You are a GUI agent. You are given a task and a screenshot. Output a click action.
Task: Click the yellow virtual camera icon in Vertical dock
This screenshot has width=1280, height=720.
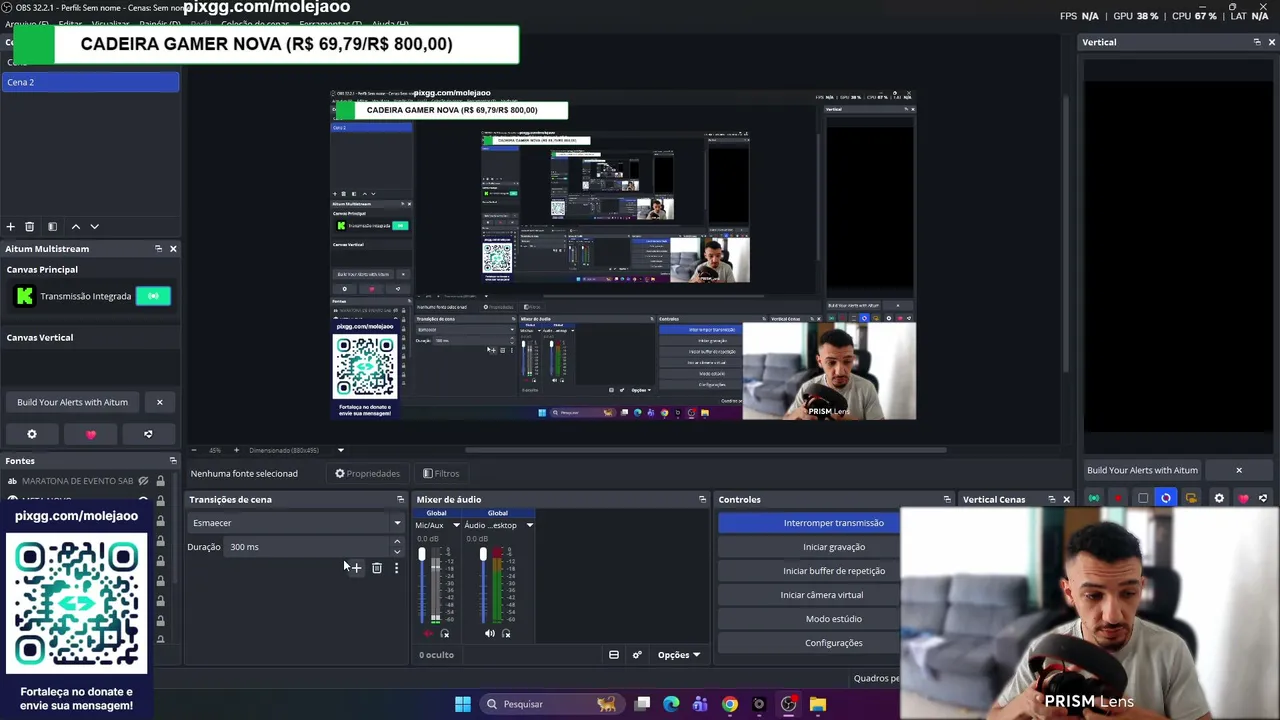[x=1191, y=498]
